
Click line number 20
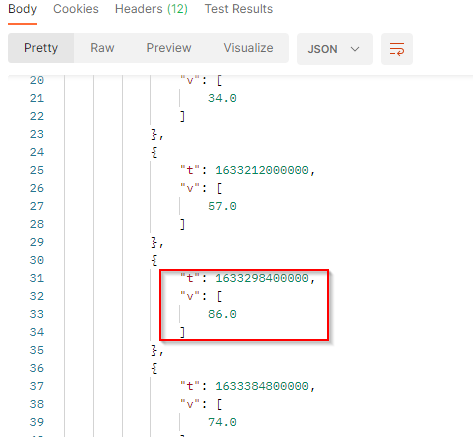click(x=37, y=80)
